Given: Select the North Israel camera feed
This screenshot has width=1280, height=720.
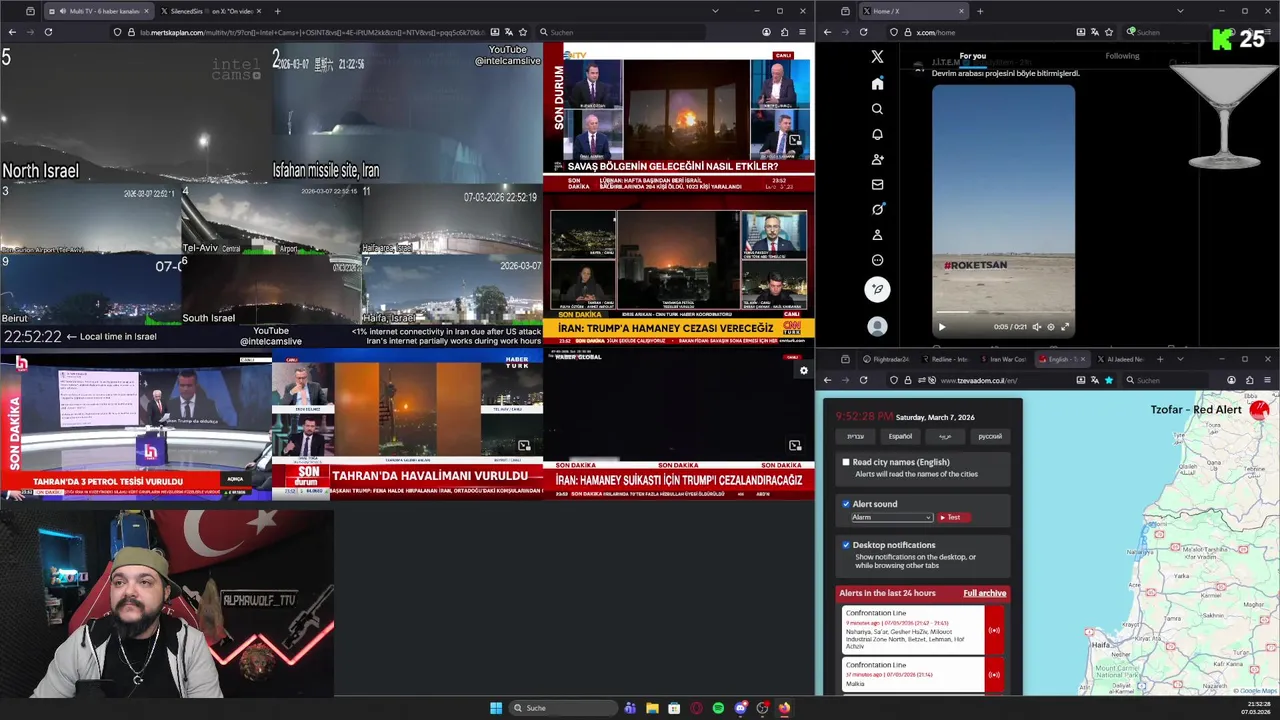Looking at the screenshot, I should coord(136,113).
